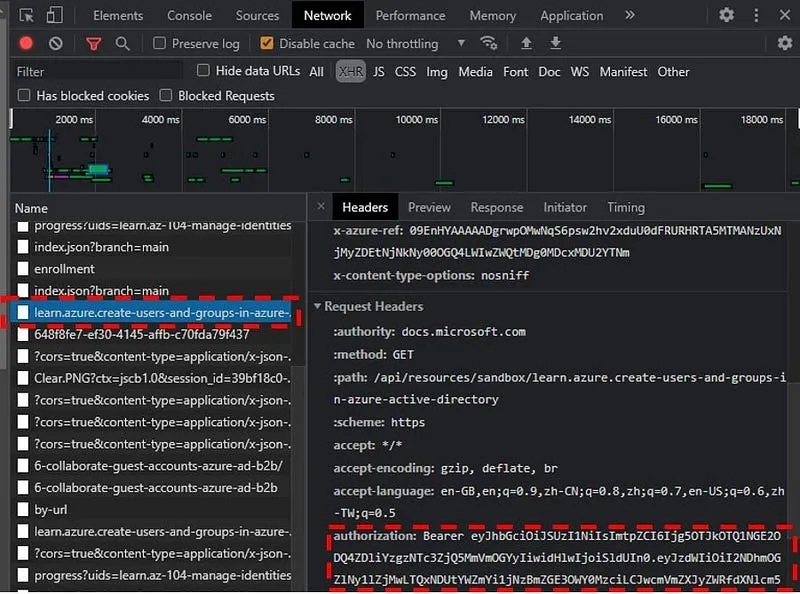This screenshot has width=800, height=594.
Task: Filter requests by Other
Action: [673, 72]
